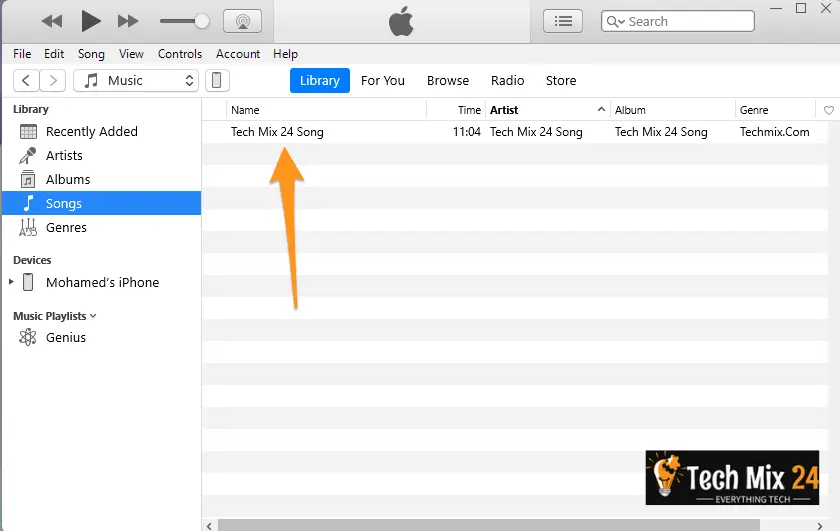Select Genres in the sidebar
The image size is (840, 531).
102,227
